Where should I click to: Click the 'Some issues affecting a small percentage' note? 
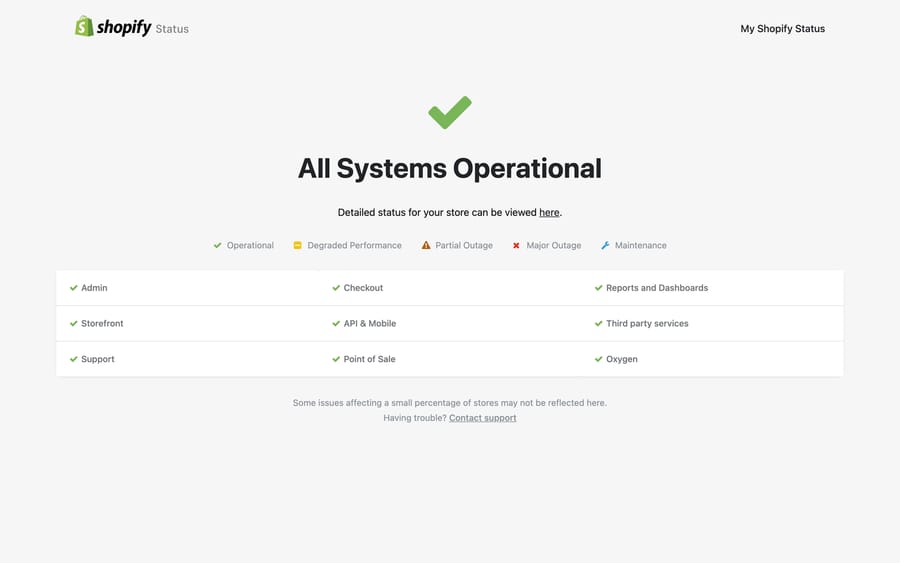click(449, 403)
